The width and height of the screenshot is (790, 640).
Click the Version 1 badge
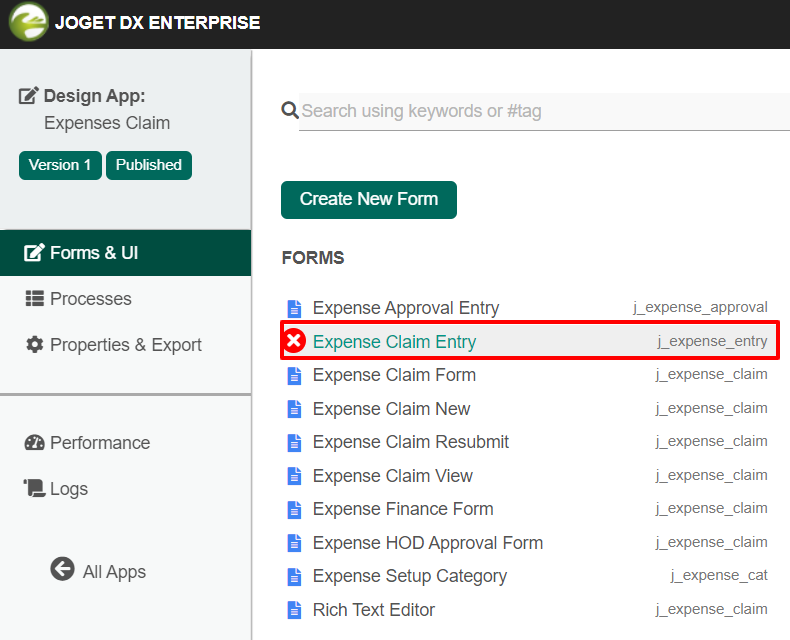[x=60, y=165]
